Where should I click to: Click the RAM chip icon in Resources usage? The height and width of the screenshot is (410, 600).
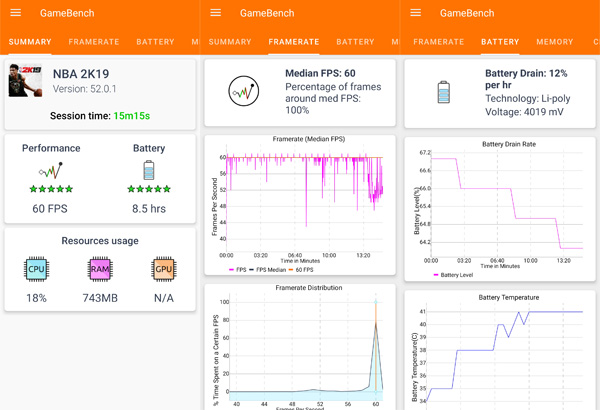100,269
